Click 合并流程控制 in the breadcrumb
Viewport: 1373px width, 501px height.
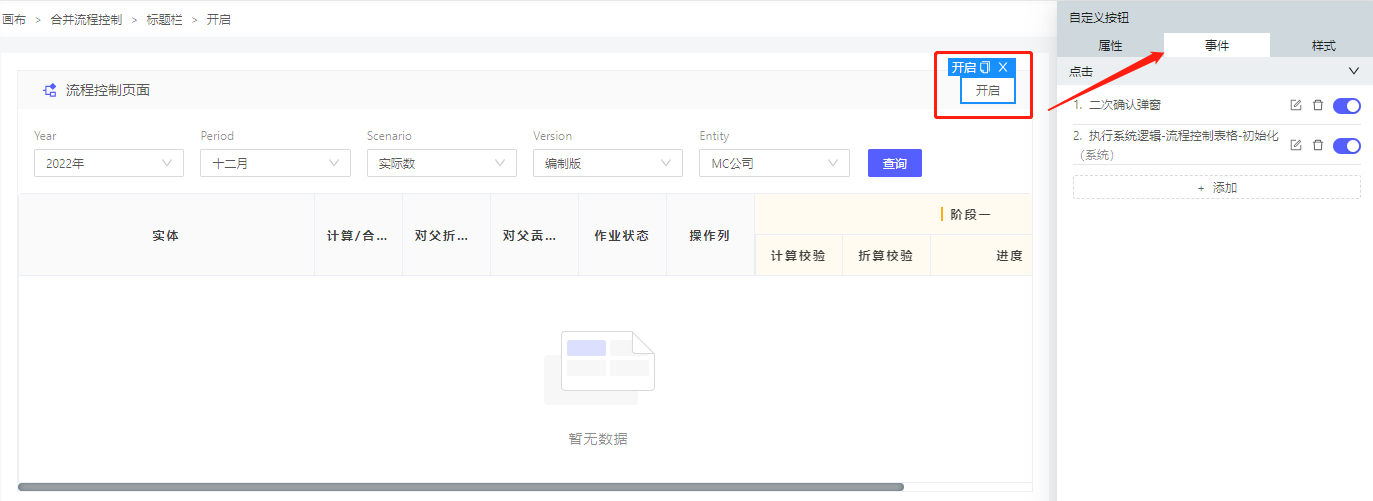coord(86,19)
